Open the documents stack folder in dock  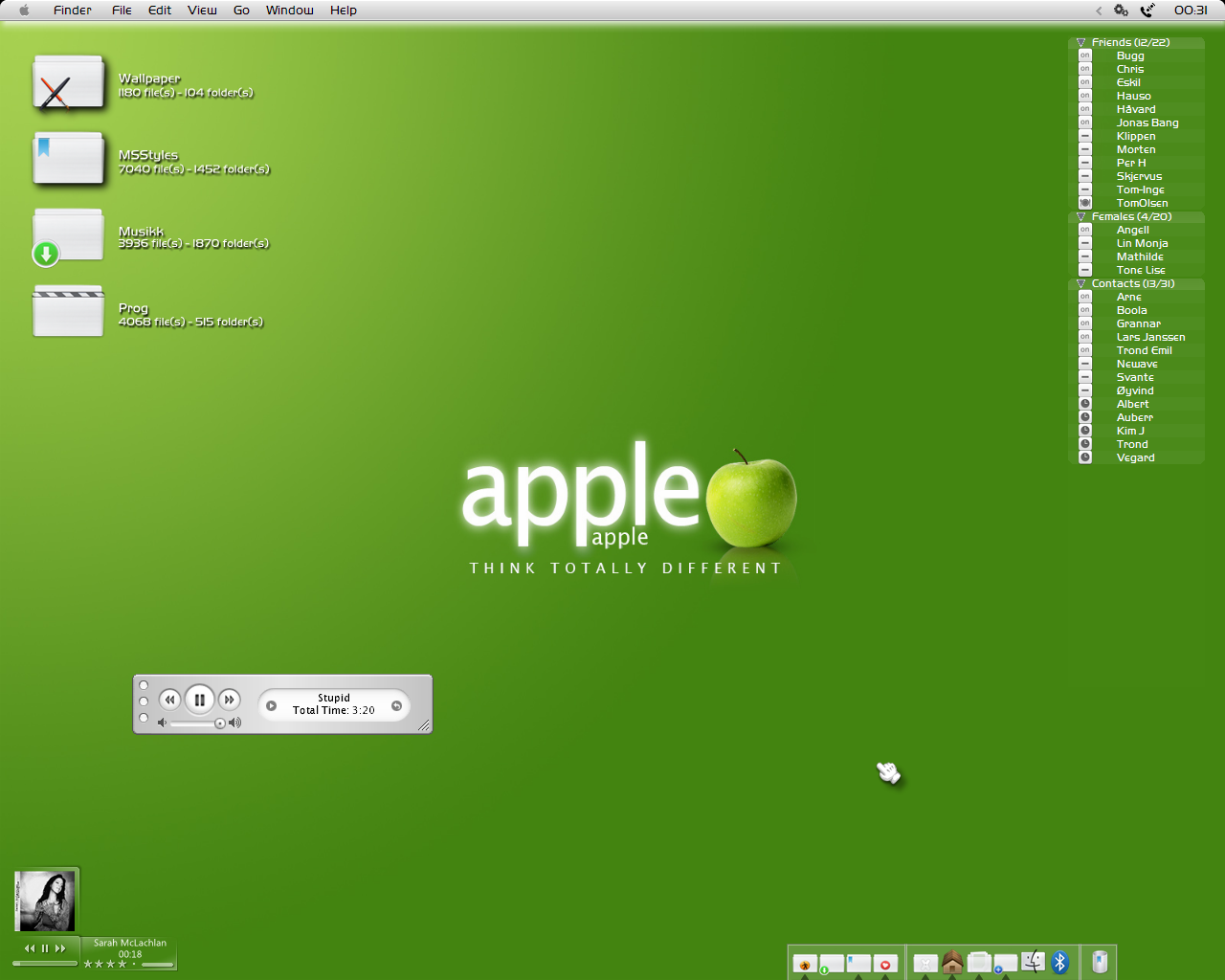point(979,963)
